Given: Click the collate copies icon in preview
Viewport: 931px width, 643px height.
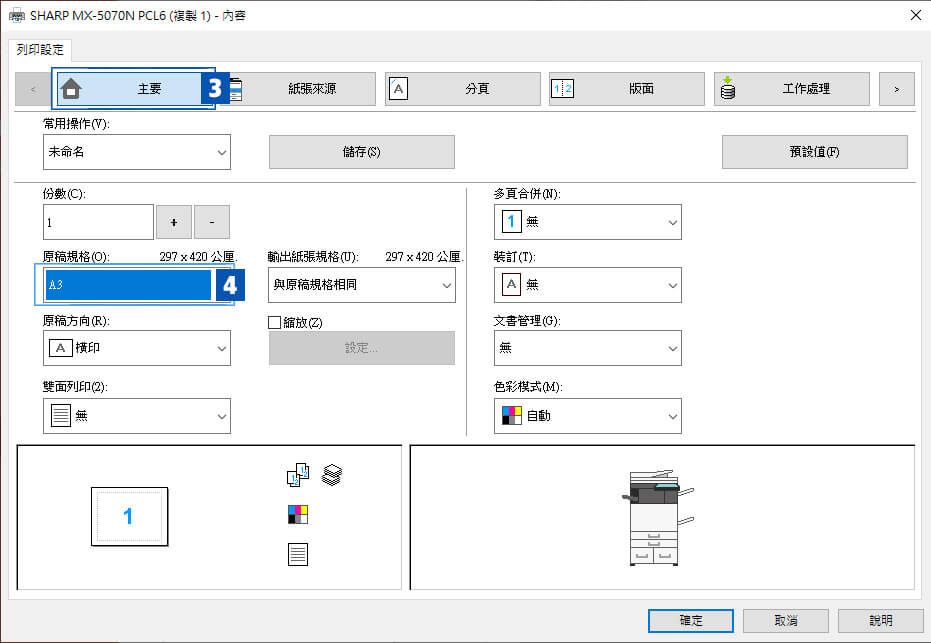Looking at the screenshot, I should (x=298, y=476).
